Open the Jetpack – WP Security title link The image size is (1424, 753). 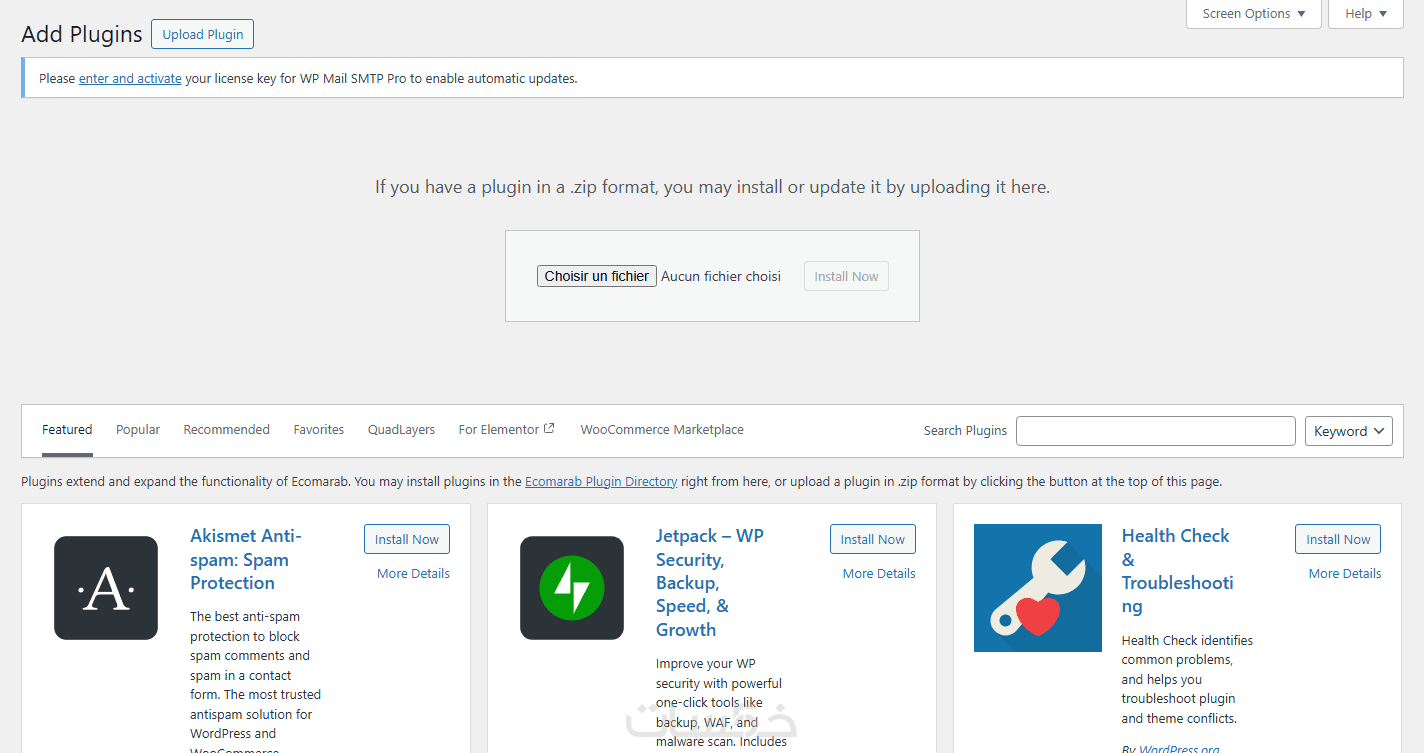(x=710, y=582)
